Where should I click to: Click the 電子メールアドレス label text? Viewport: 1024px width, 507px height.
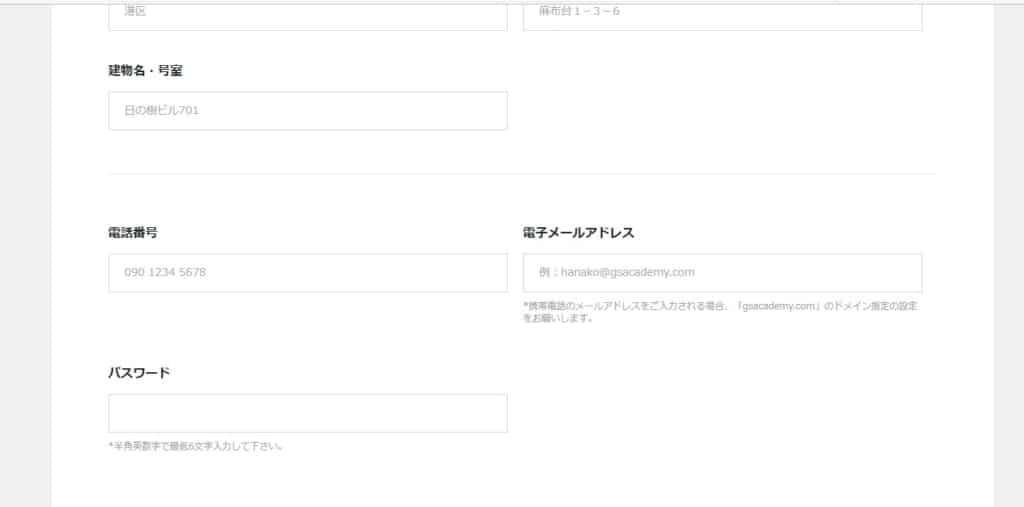click(578, 232)
